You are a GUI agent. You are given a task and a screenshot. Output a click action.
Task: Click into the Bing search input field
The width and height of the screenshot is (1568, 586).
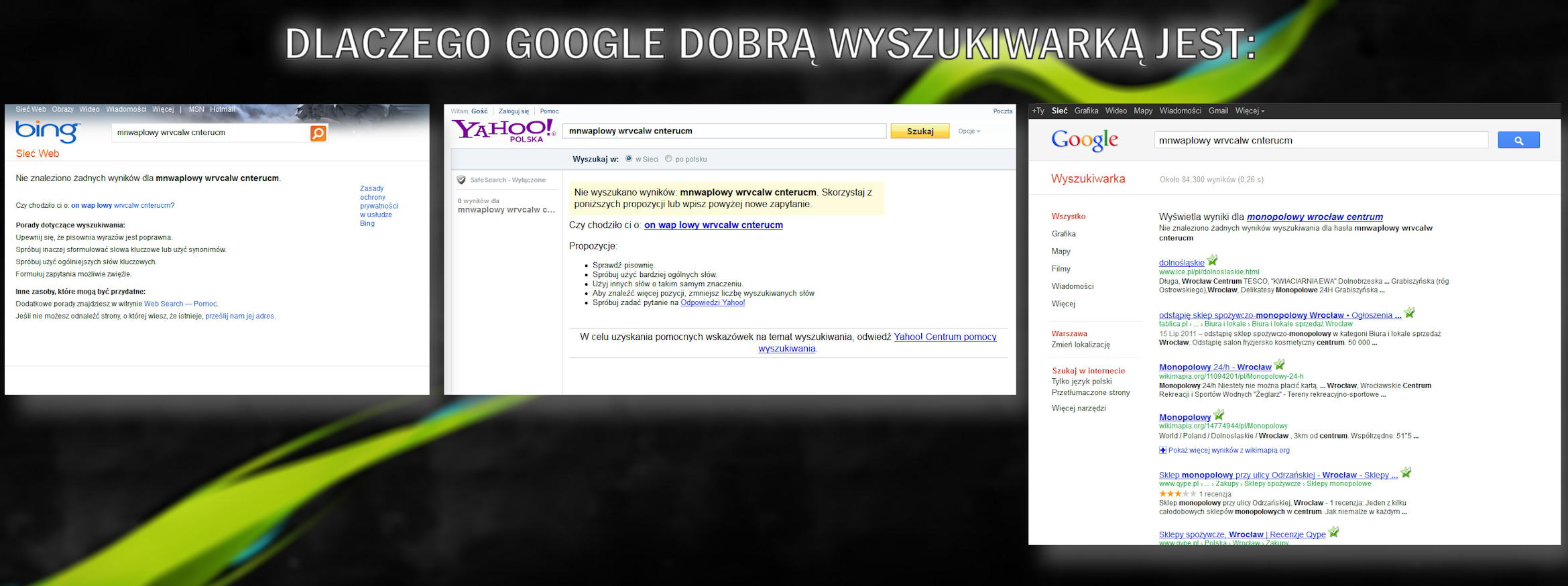pos(211,133)
